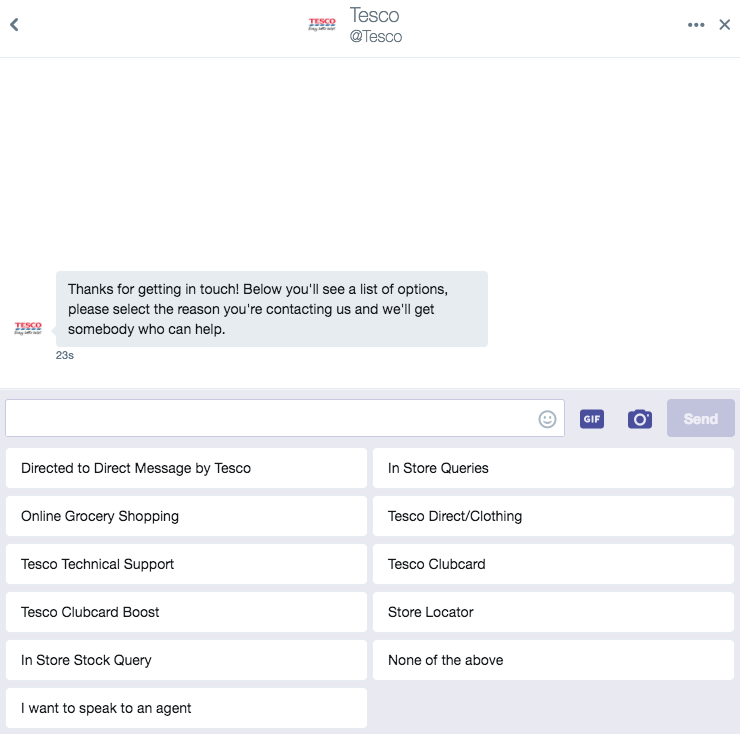Viewport: 740px width, 734px height.
Task: Focus the message text input field
Action: [x=270, y=419]
